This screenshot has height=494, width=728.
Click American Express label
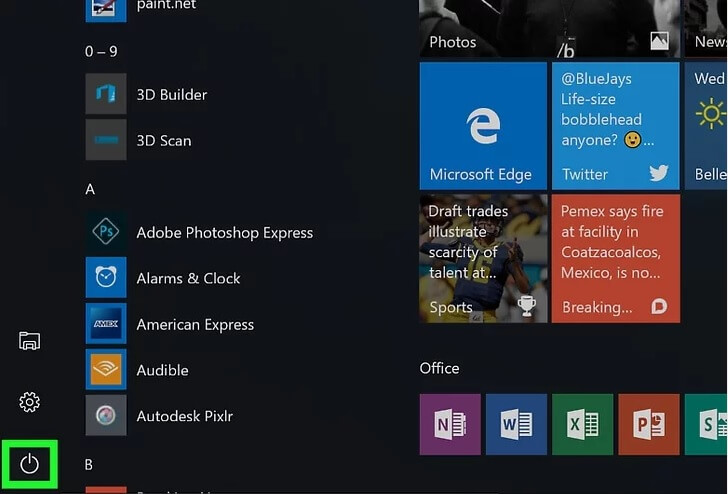pyautogui.click(x=195, y=325)
